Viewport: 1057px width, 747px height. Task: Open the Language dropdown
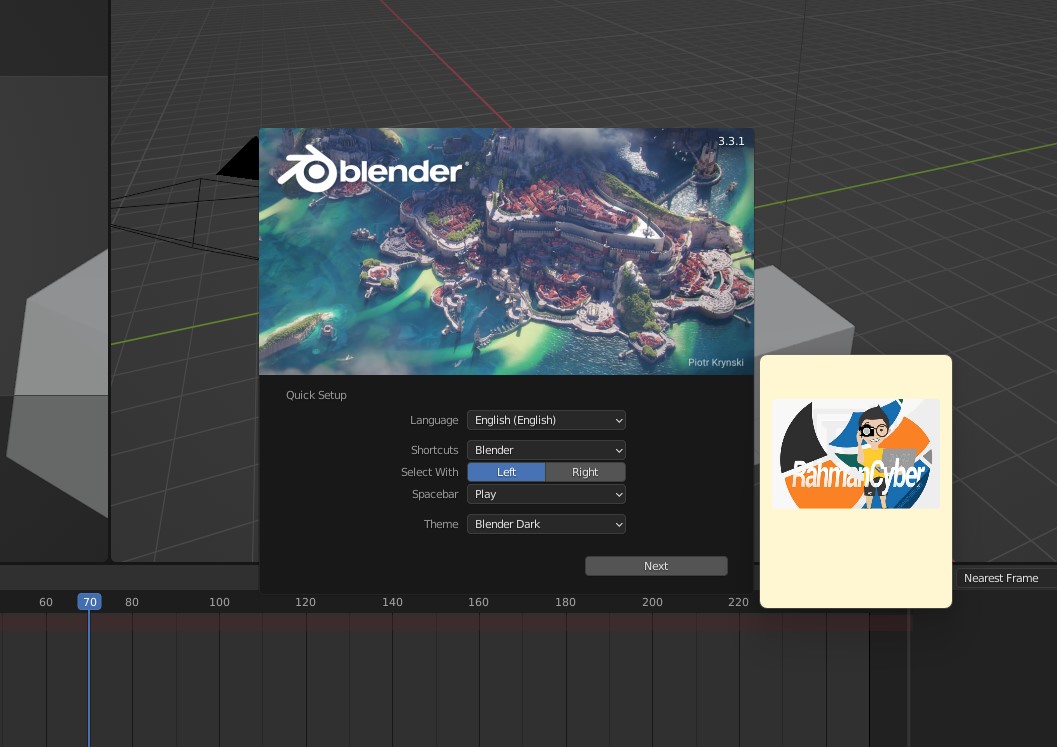pos(546,420)
